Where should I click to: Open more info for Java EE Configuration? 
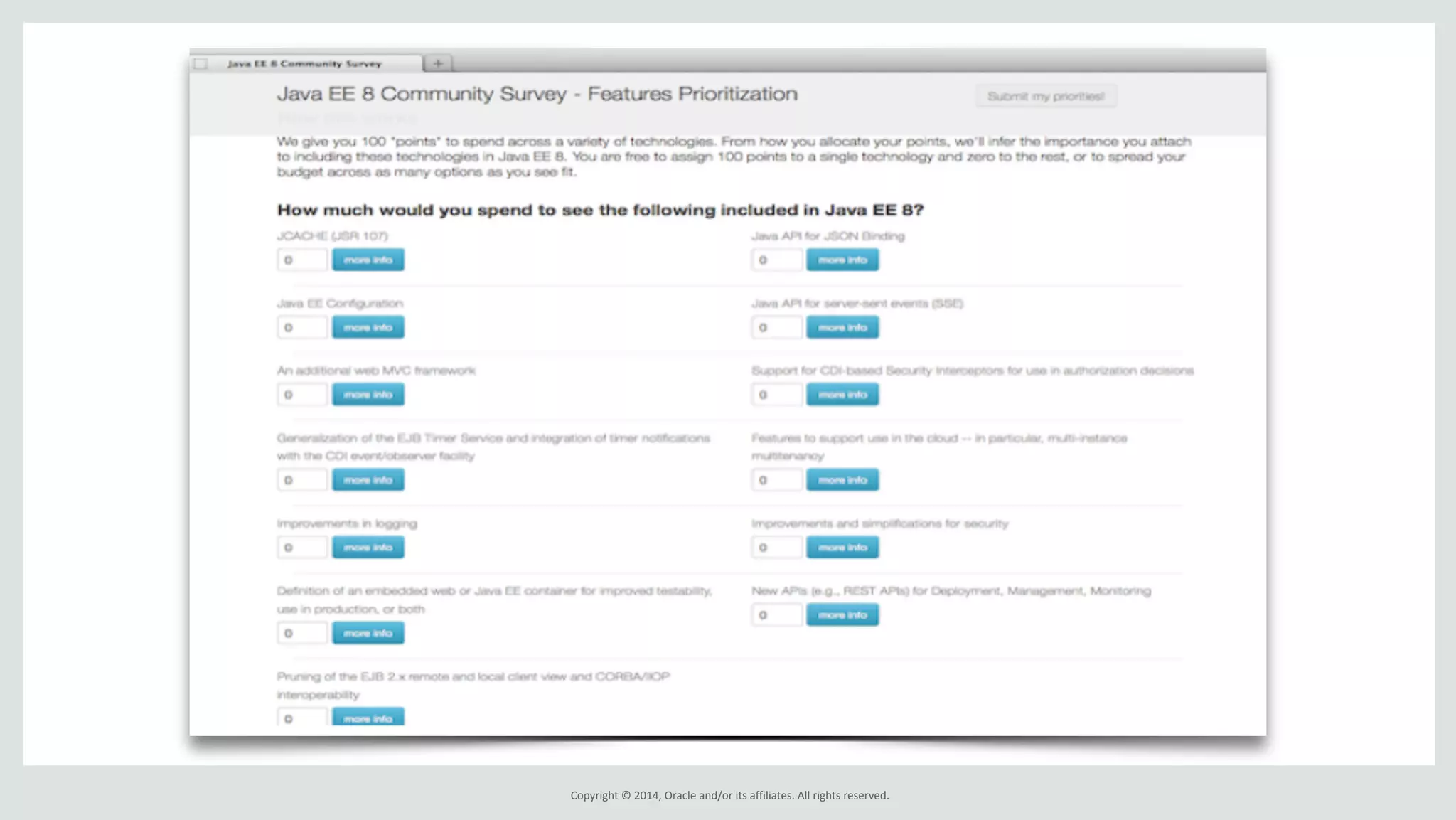point(368,327)
